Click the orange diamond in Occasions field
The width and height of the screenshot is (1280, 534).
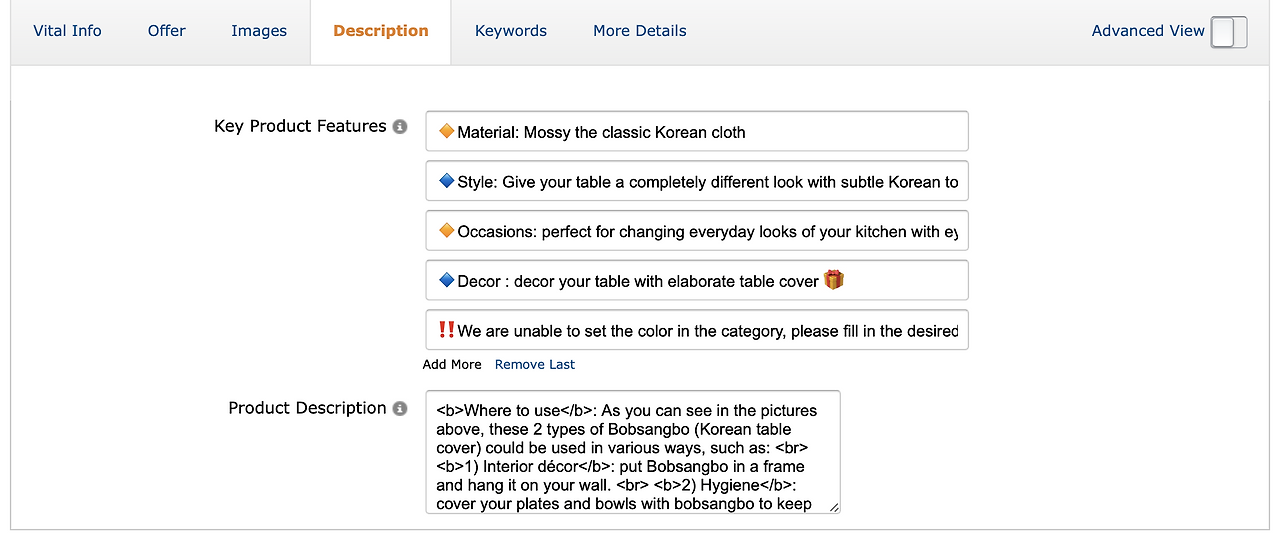point(446,231)
